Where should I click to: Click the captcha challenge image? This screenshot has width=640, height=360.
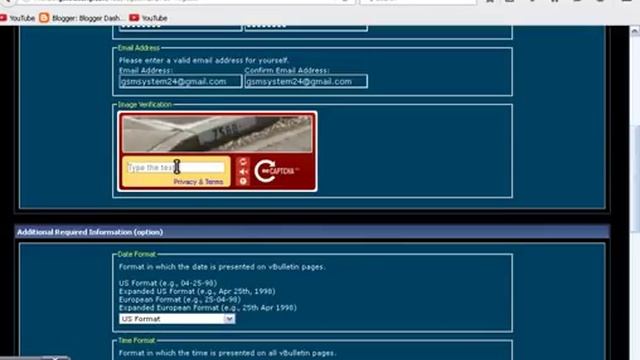pyautogui.click(x=217, y=134)
